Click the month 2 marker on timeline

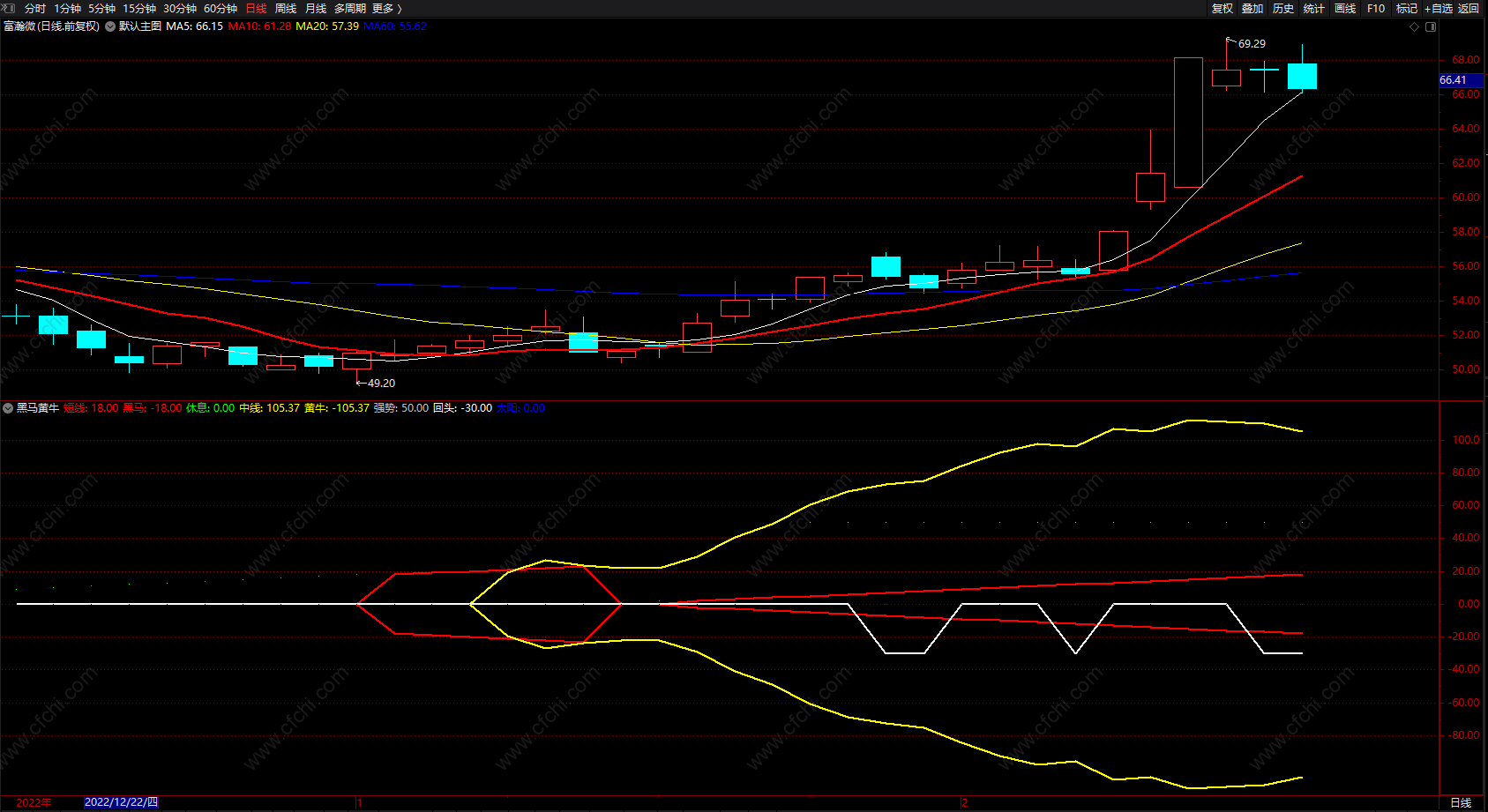tap(965, 803)
